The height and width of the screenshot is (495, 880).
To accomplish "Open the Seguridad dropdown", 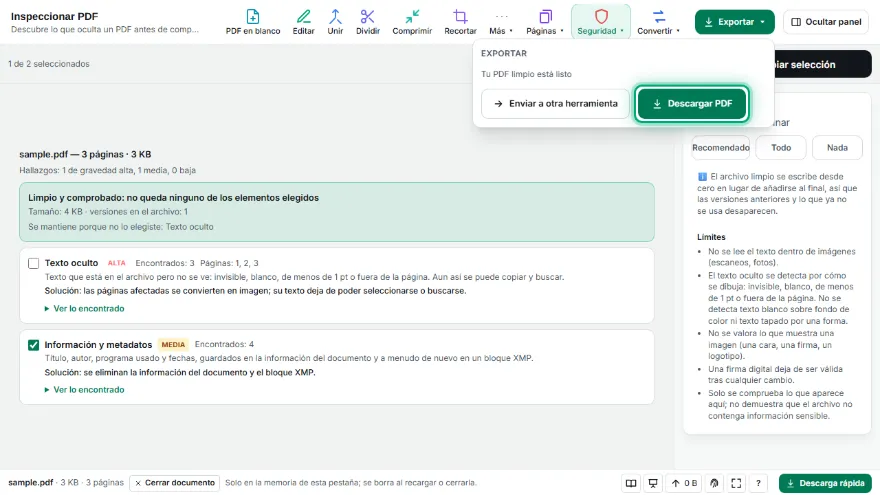I will 601,22.
